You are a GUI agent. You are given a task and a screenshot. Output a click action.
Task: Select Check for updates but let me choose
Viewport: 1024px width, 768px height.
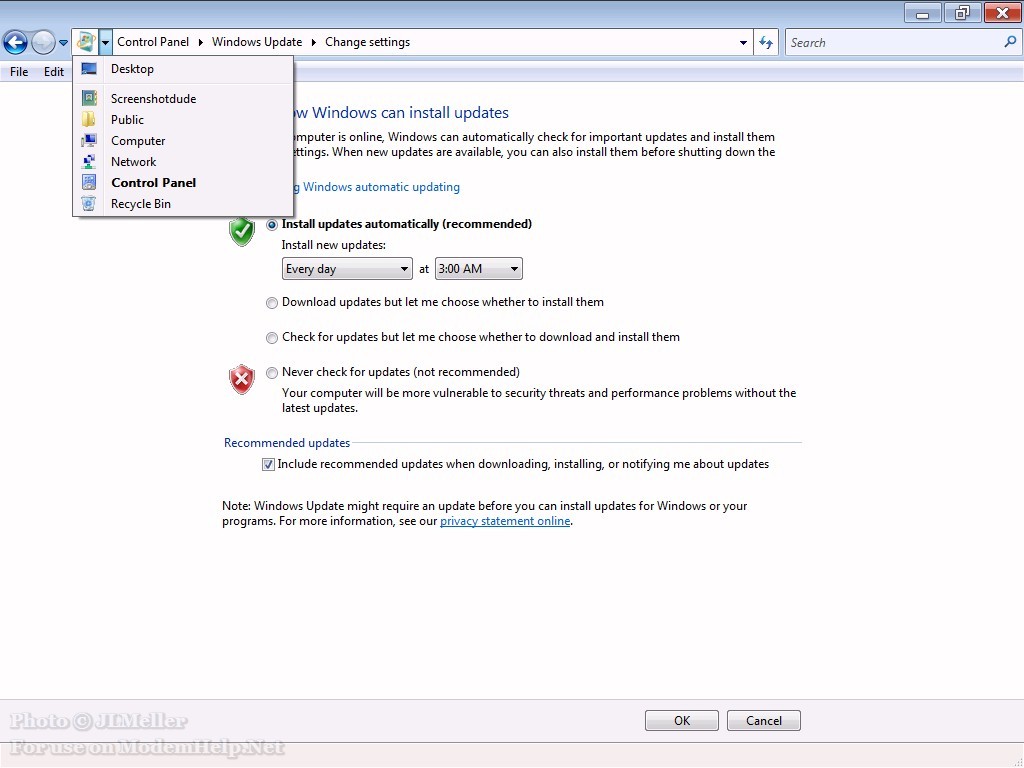[x=272, y=338]
